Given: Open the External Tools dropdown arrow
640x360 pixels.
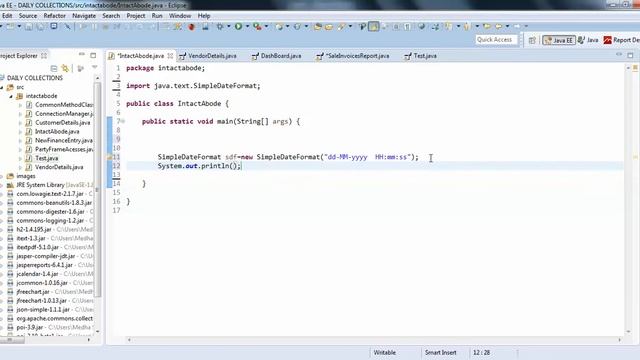Looking at the screenshot, I should [x=267, y=27].
